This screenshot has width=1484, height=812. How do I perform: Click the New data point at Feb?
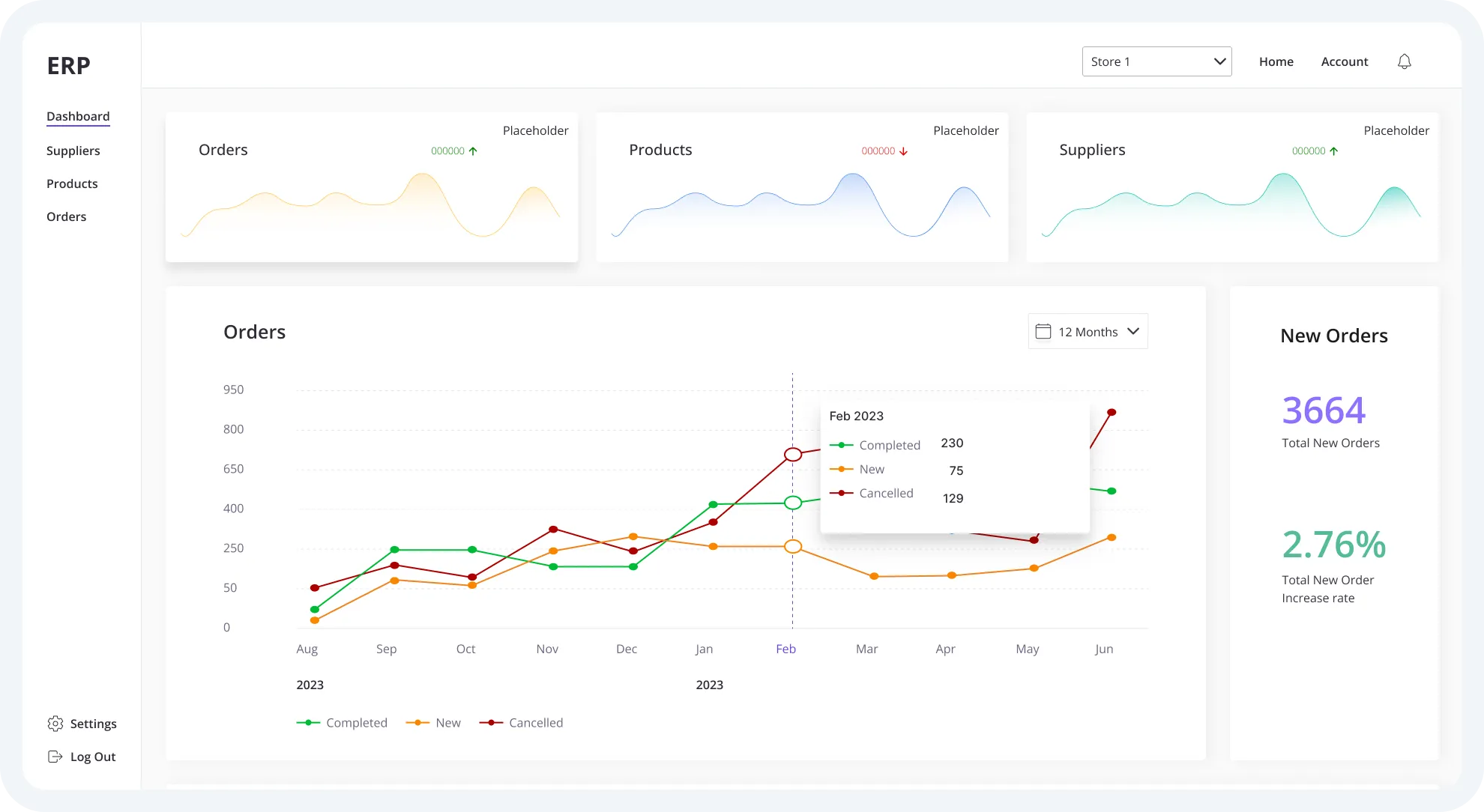(x=793, y=546)
